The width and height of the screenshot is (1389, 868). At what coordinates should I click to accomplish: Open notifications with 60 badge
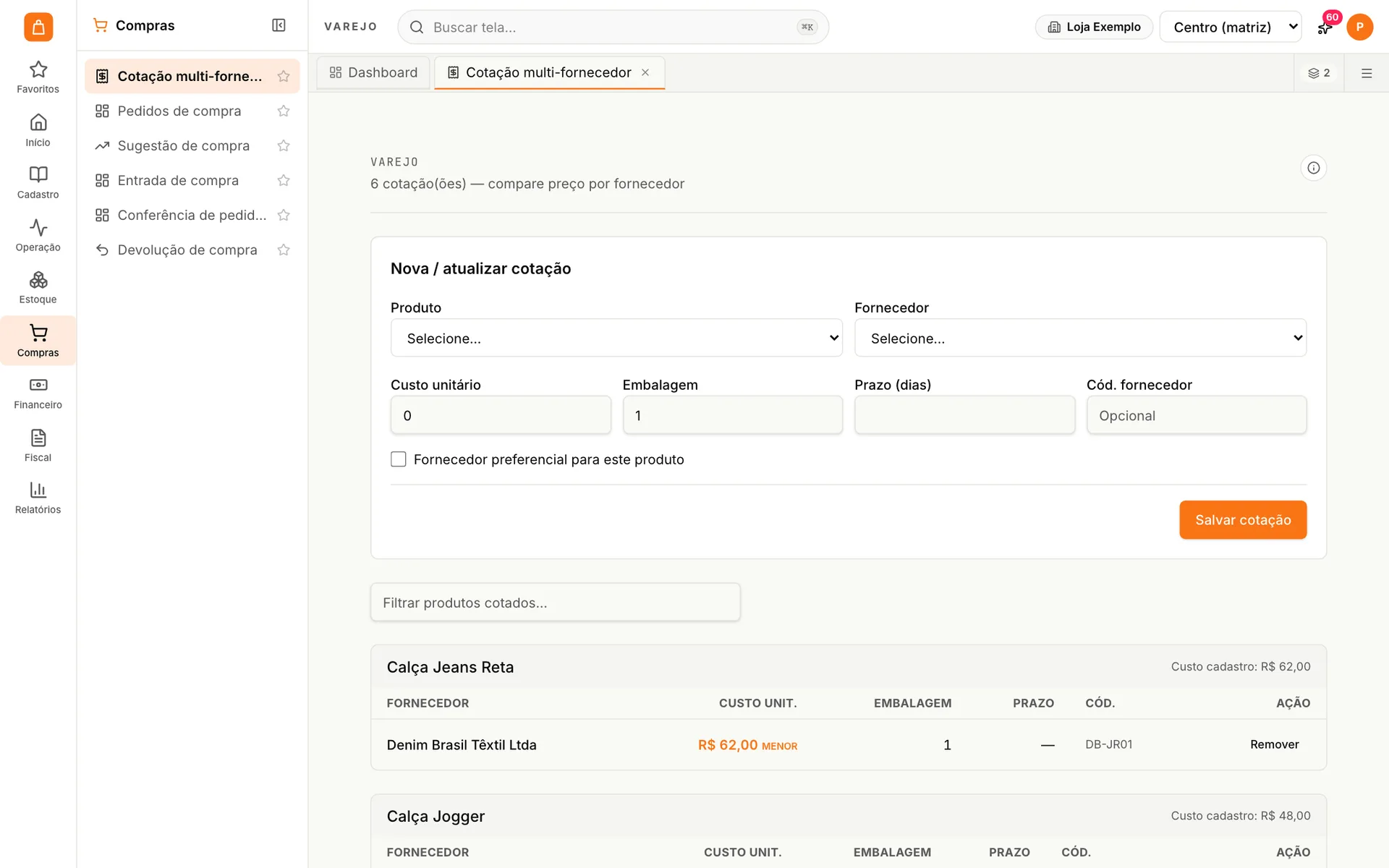1325,27
